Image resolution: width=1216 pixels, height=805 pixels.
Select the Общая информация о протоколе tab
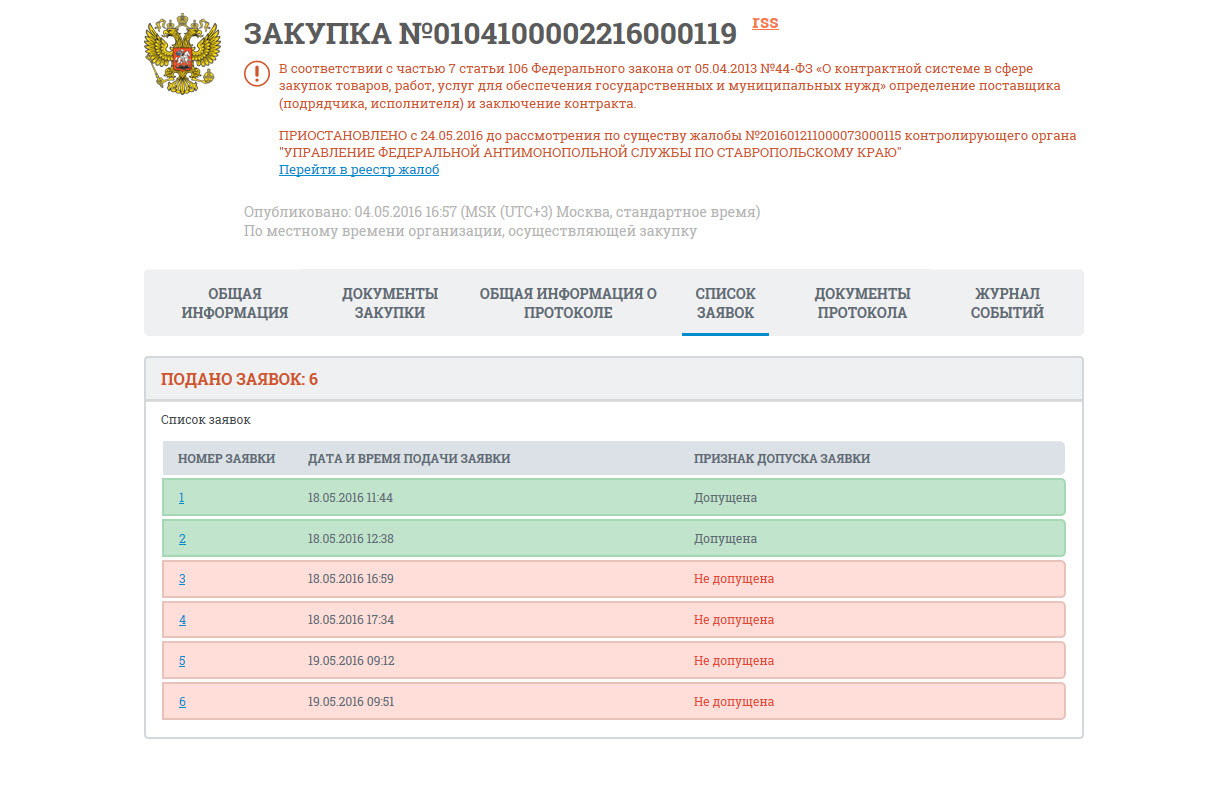(x=568, y=303)
